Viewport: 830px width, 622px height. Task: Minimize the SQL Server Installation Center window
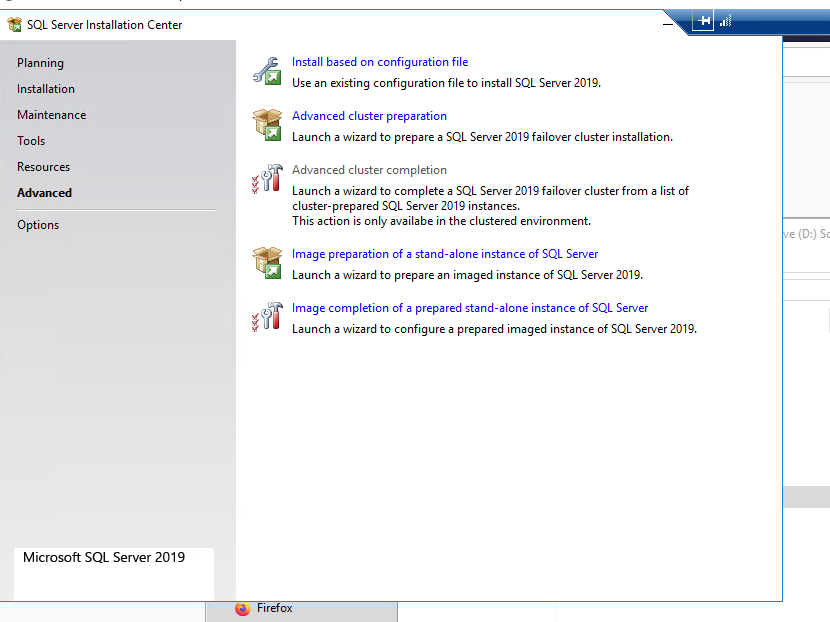point(668,24)
